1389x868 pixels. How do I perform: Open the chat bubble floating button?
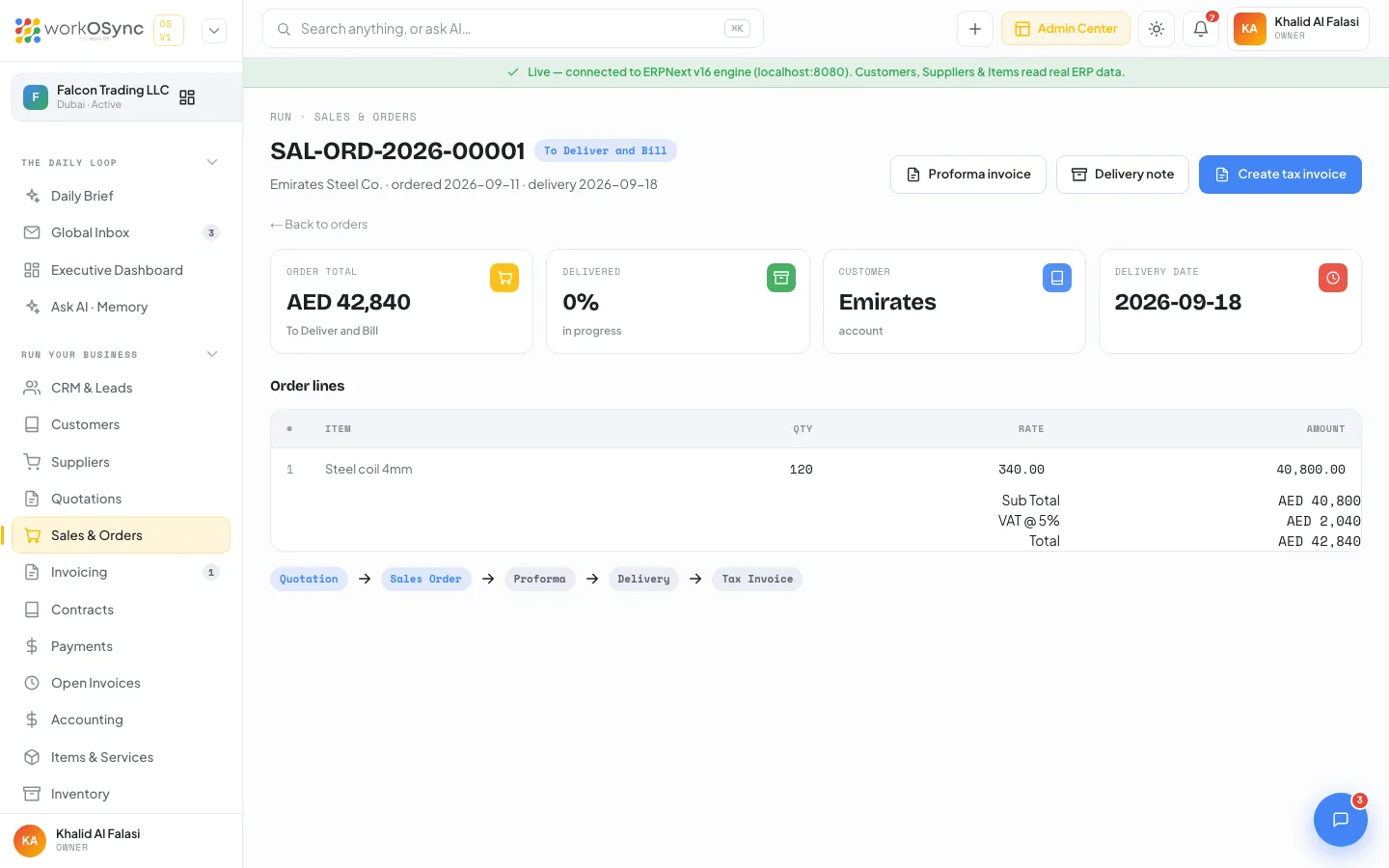point(1341,820)
